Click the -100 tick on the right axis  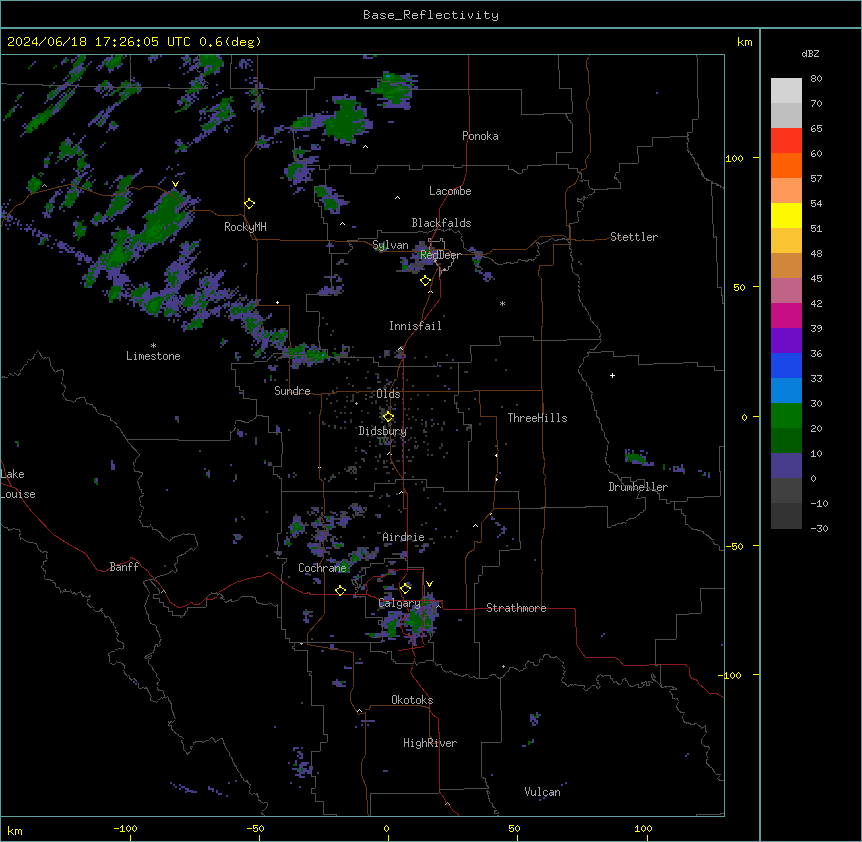(x=731, y=675)
